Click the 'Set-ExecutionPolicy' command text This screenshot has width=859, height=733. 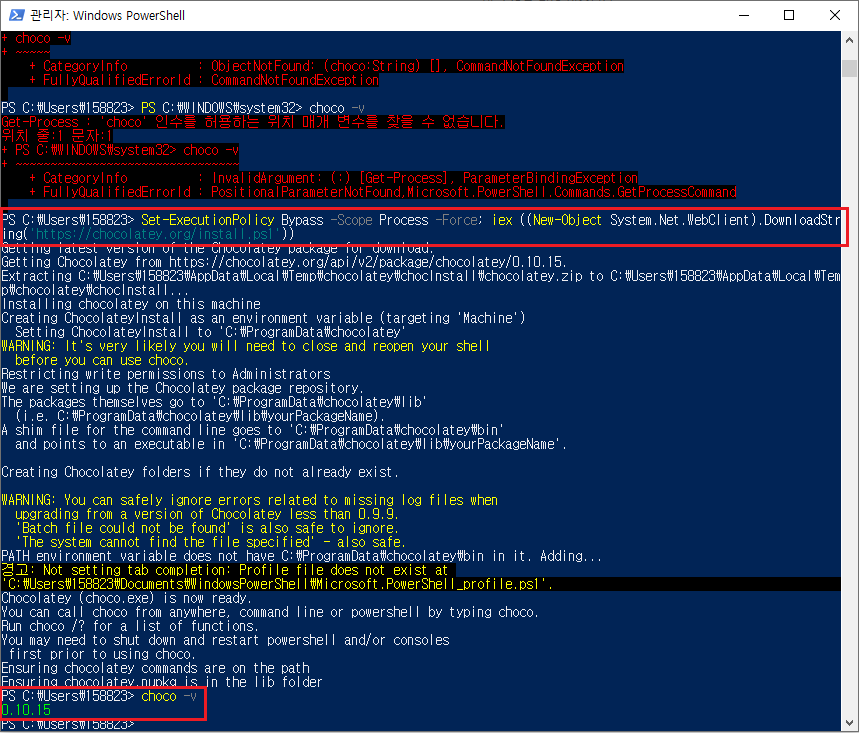click(x=208, y=220)
